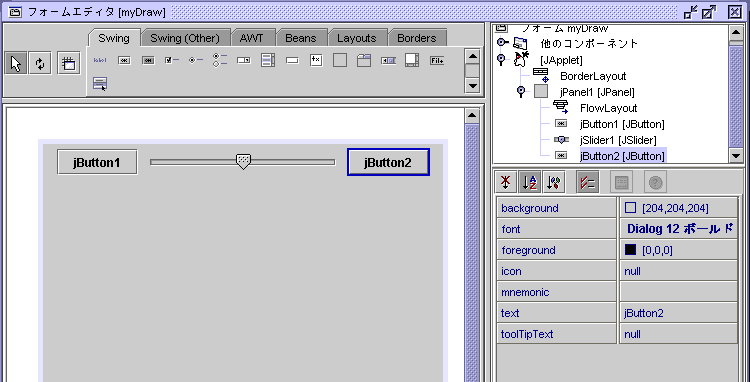Pick the ButtonGroup palette icon
The width and height of the screenshot is (750, 382).
point(220,60)
